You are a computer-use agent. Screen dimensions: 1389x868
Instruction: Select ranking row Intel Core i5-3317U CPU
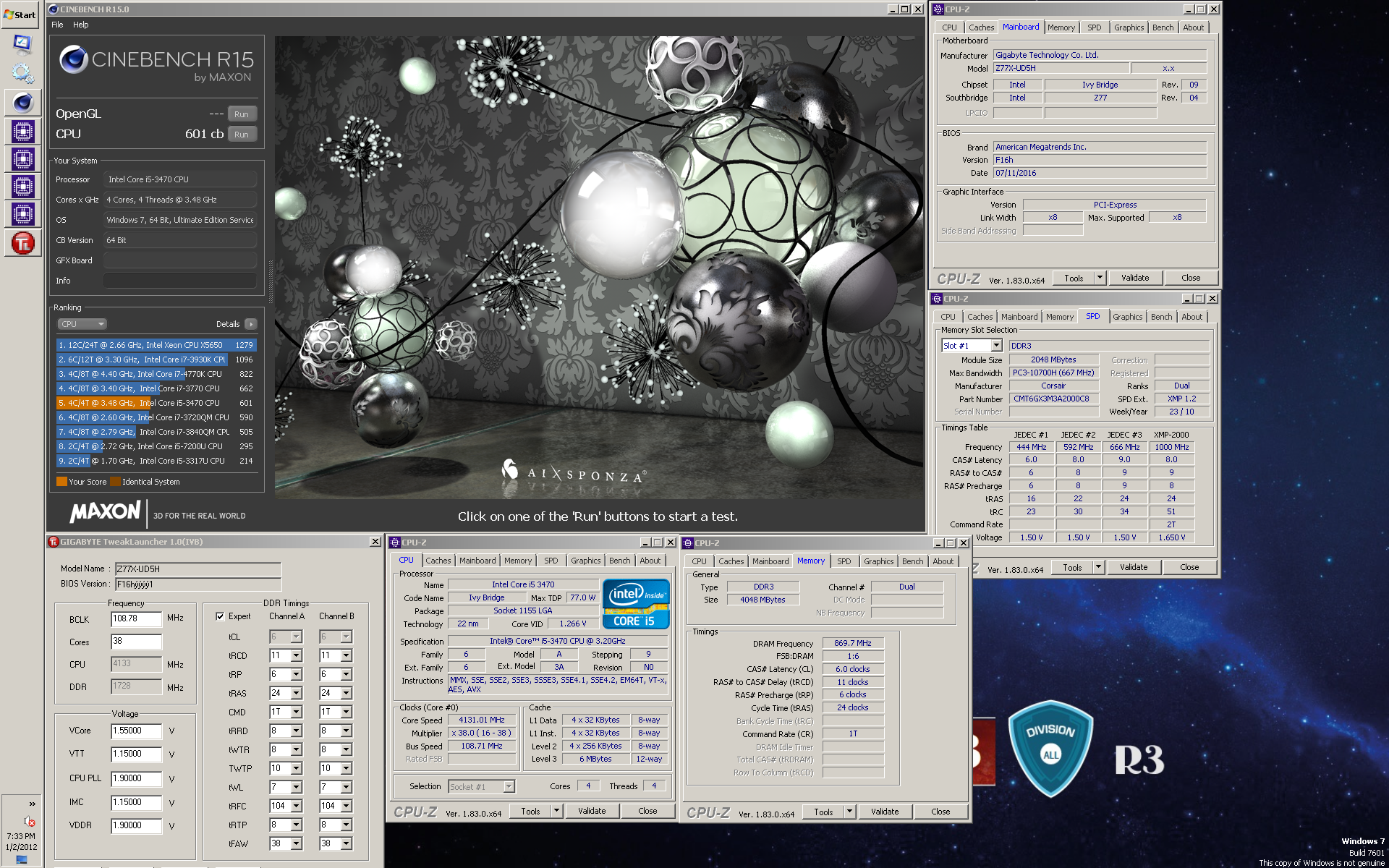pyautogui.click(x=156, y=461)
